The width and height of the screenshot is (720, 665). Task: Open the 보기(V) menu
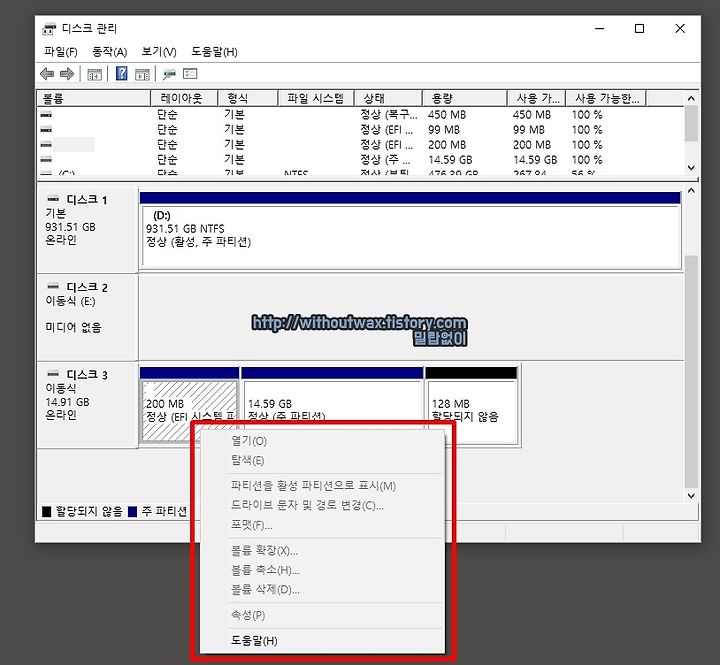[x=159, y=51]
